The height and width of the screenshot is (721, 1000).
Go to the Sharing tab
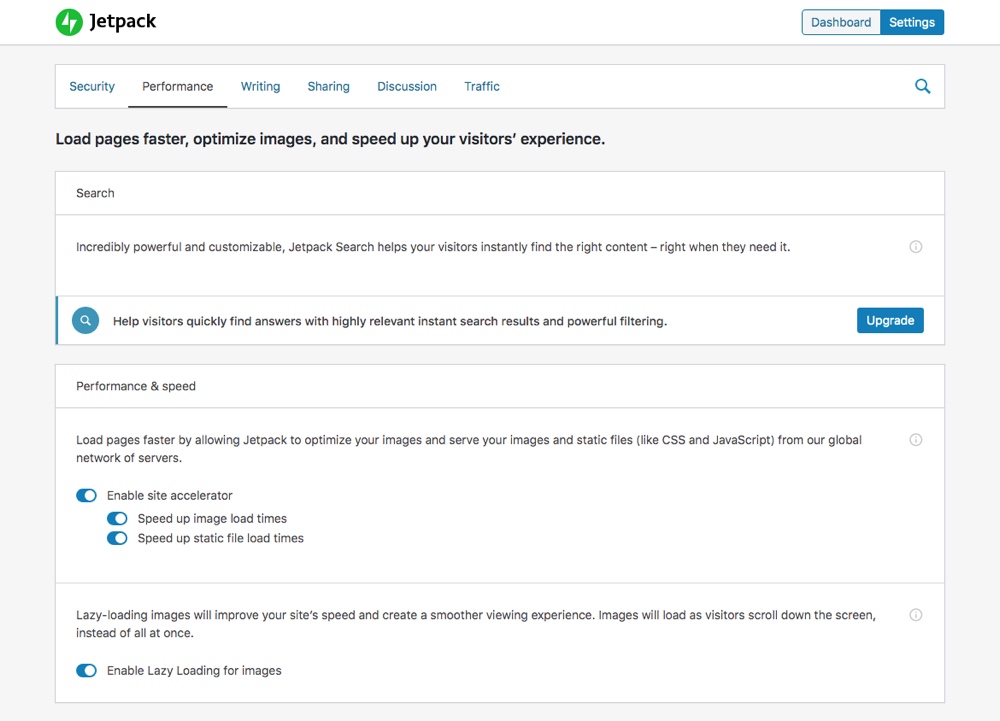pos(328,86)
